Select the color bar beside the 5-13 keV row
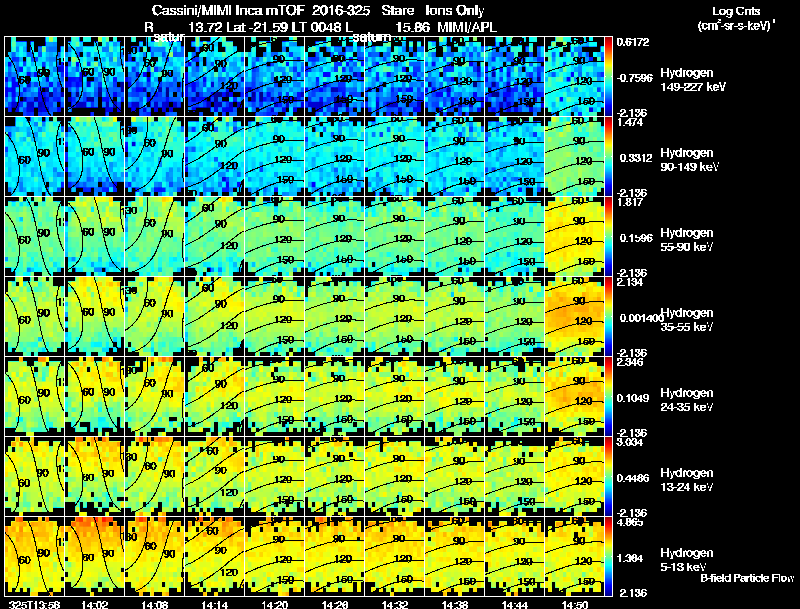The width and height of the screenshot is (800, 609). tap(608, 556)
